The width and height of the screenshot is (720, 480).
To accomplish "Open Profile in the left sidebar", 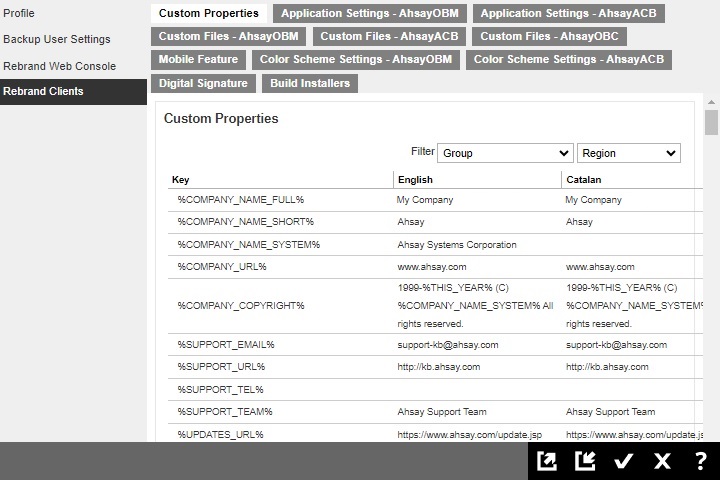I will click(19, 14).
